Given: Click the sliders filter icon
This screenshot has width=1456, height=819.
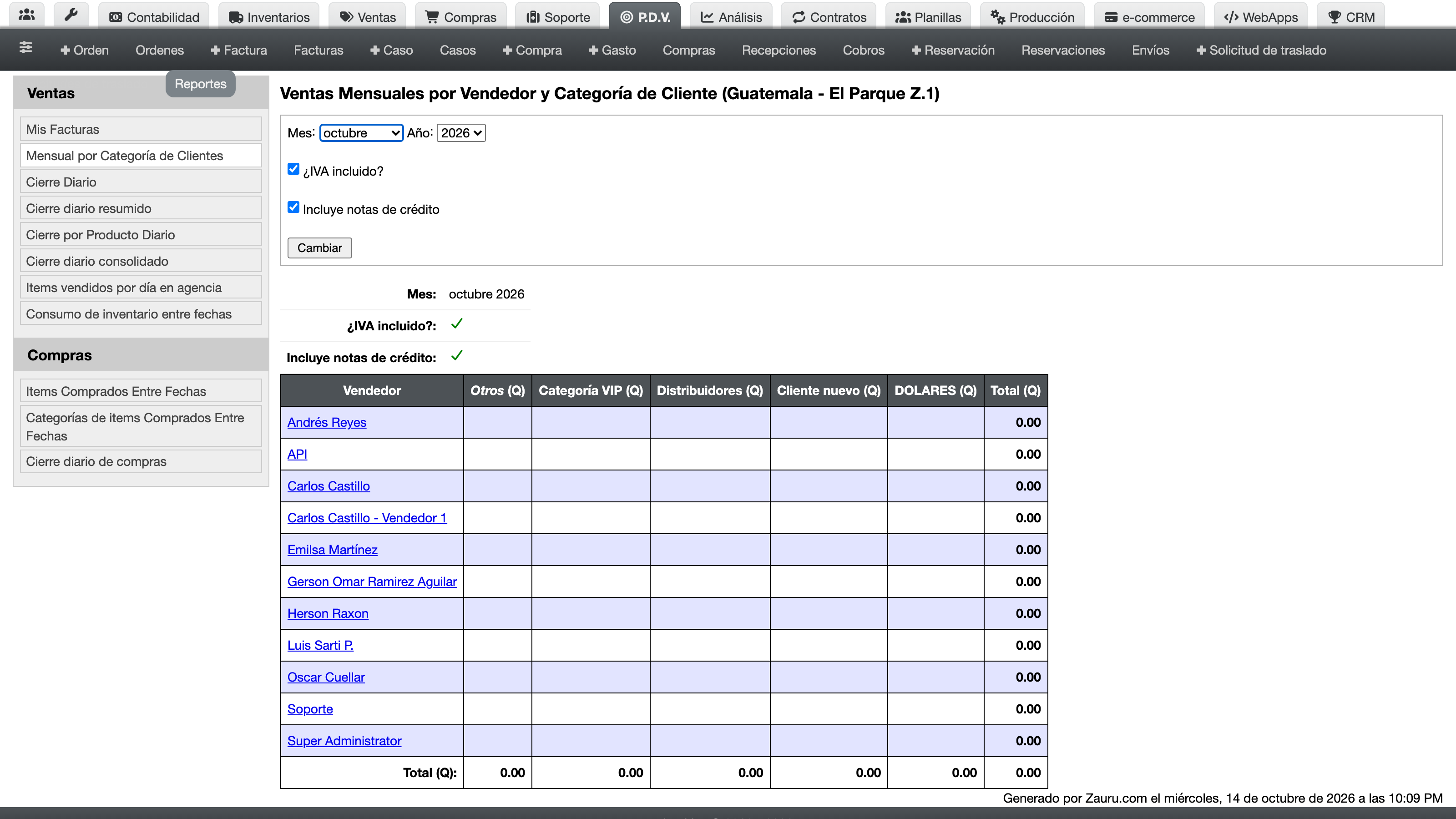Looking at the screenshot, I should [25, 48].
